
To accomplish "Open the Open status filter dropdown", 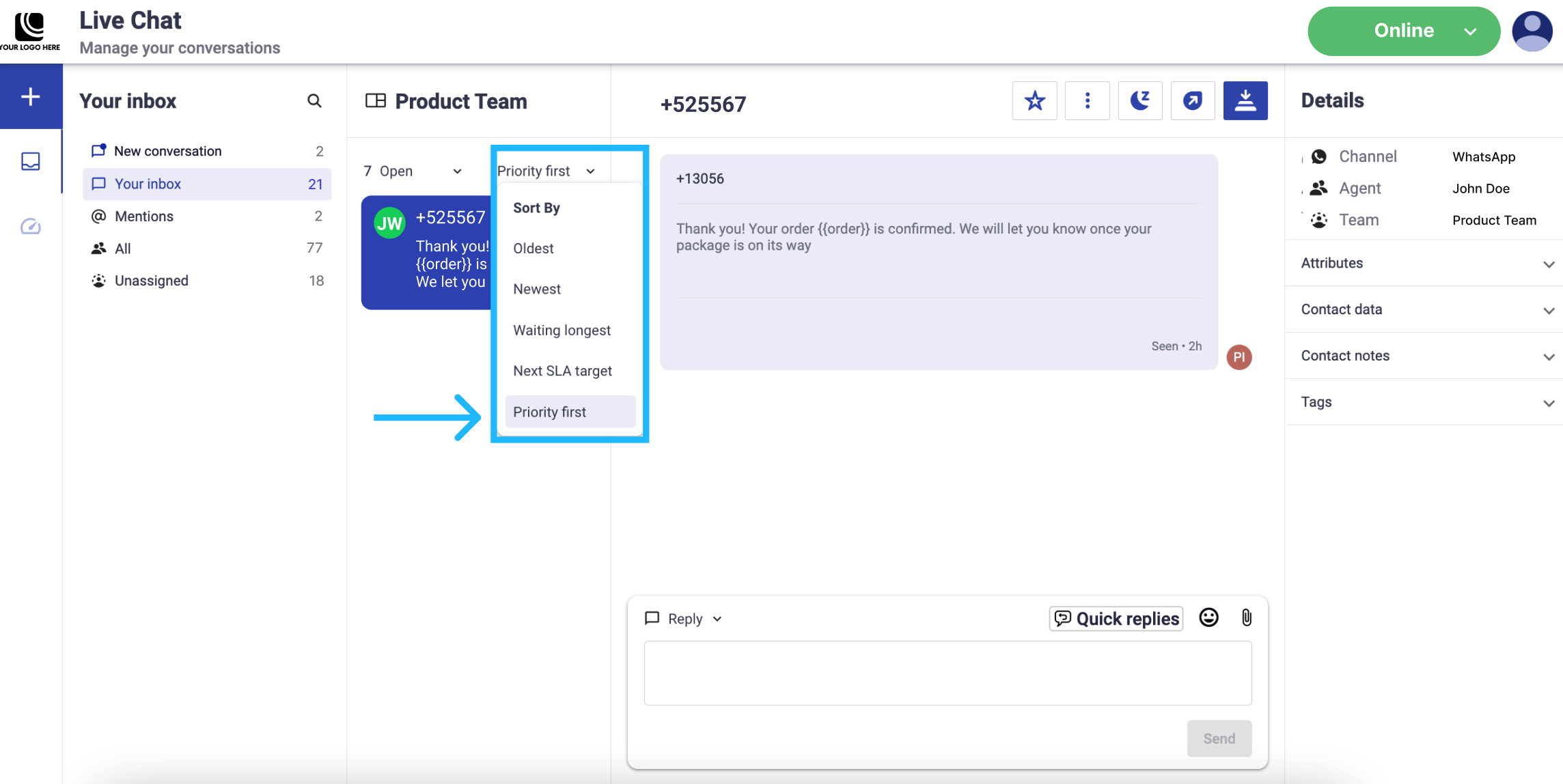I will [413, 171].
